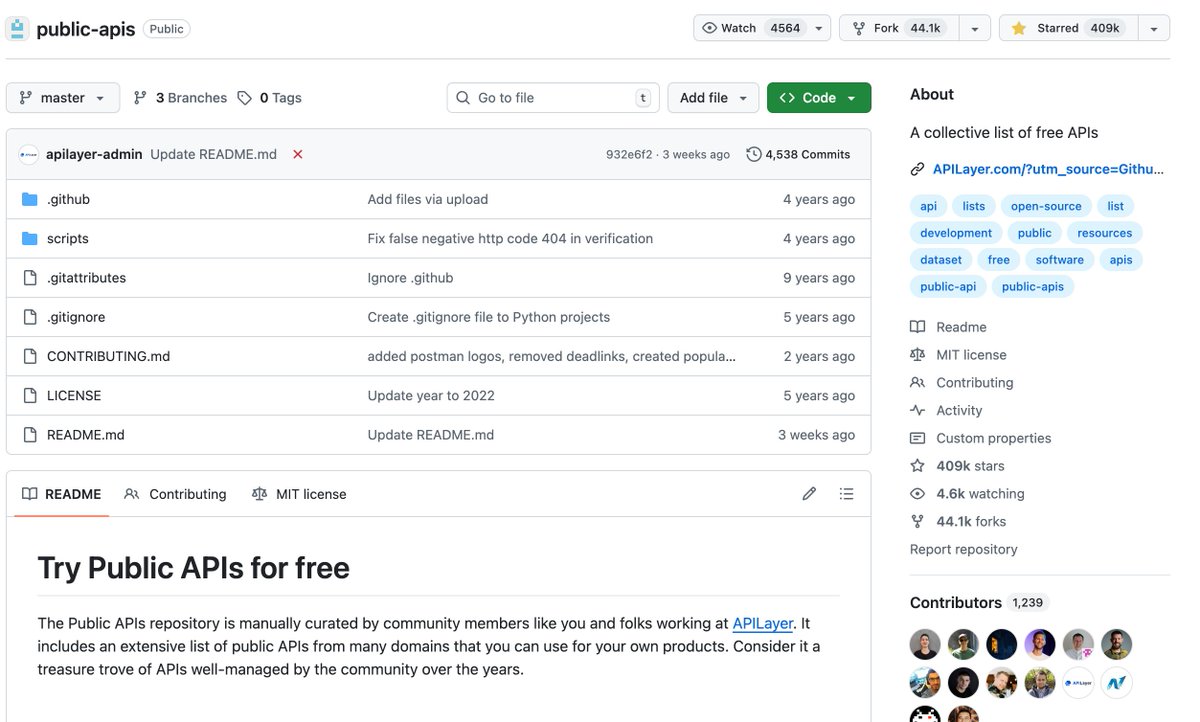Click the star icon beside 409k stars
The height and width of the screenshot is (722, 1200).
917,466
